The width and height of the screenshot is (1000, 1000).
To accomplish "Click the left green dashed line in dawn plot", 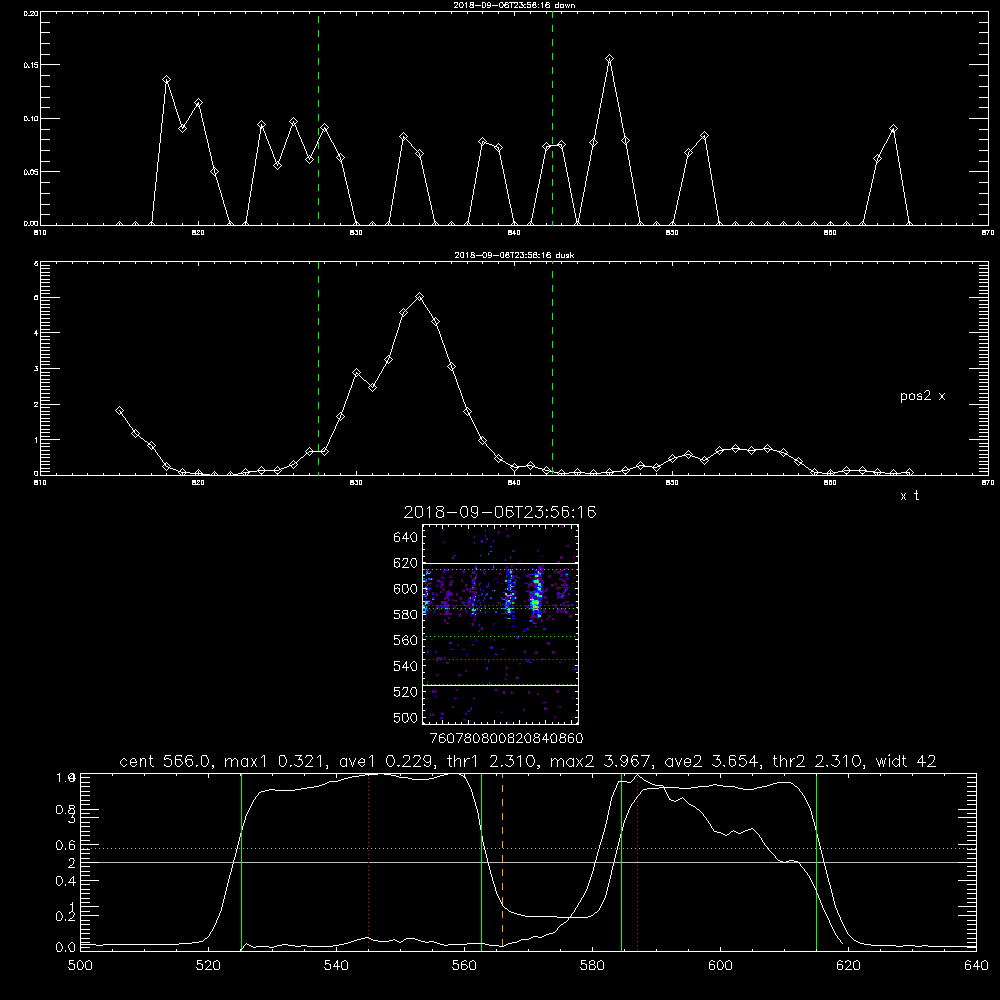I will click(318, 118).
